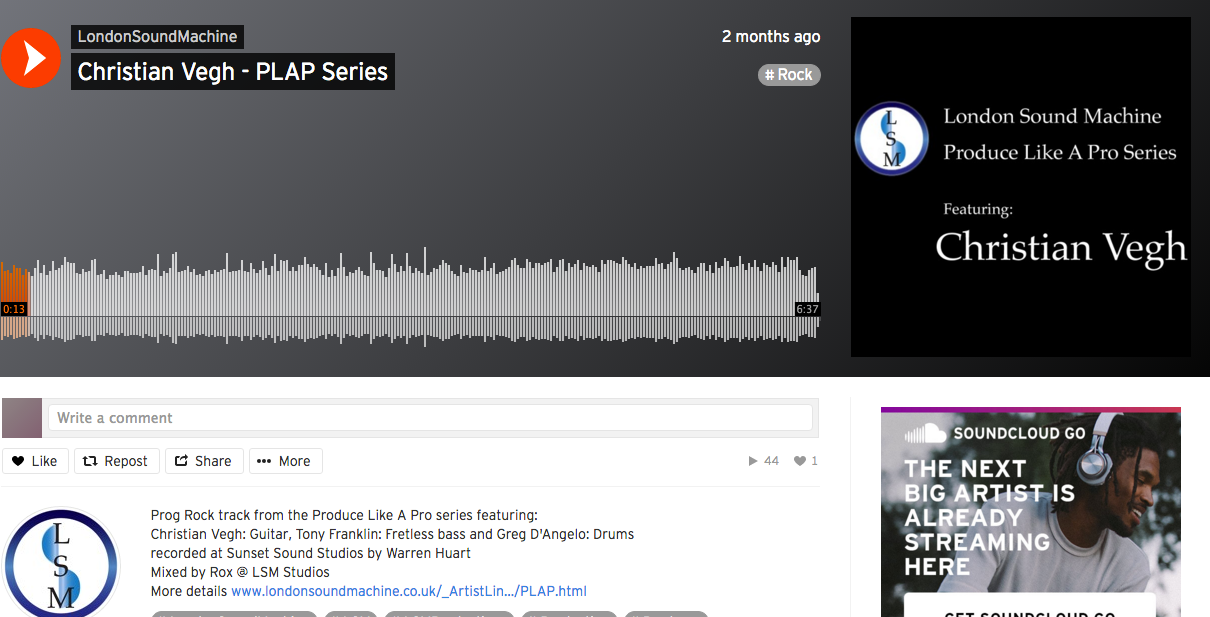
Task: View likes via the heart count 1
Action: click(806, 461)
